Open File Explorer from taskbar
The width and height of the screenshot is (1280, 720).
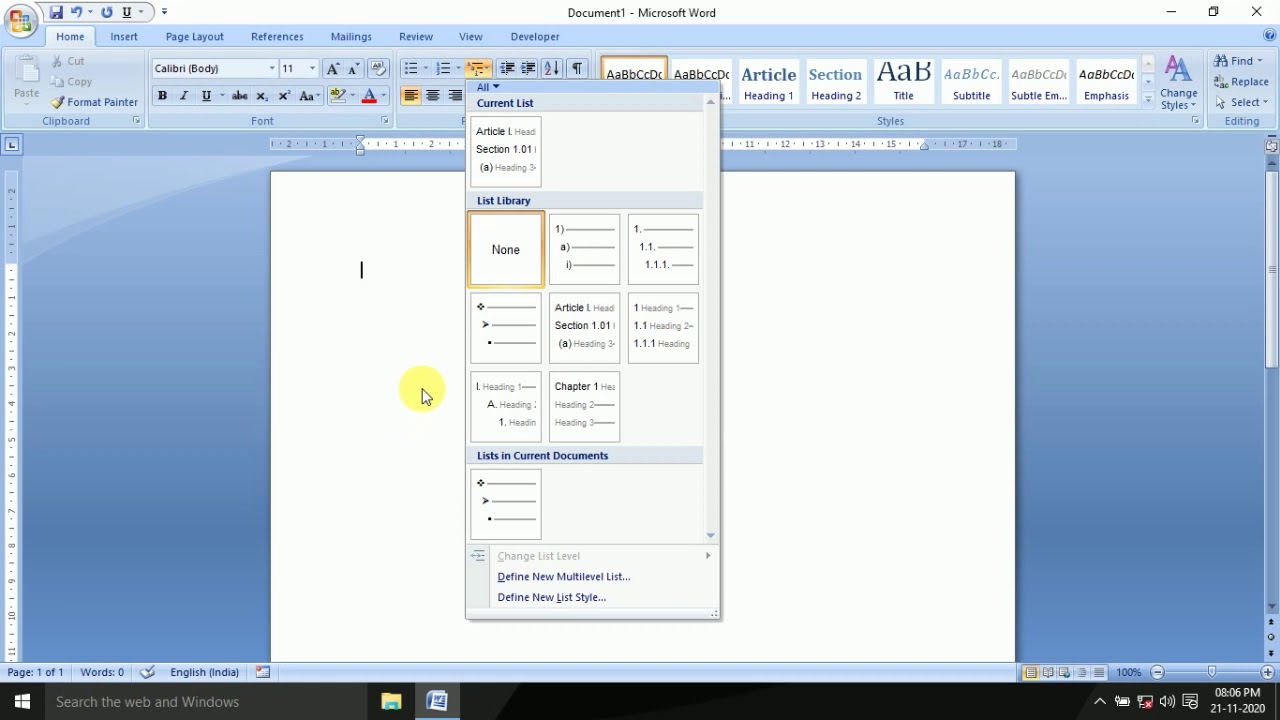[x=391, y=702]
